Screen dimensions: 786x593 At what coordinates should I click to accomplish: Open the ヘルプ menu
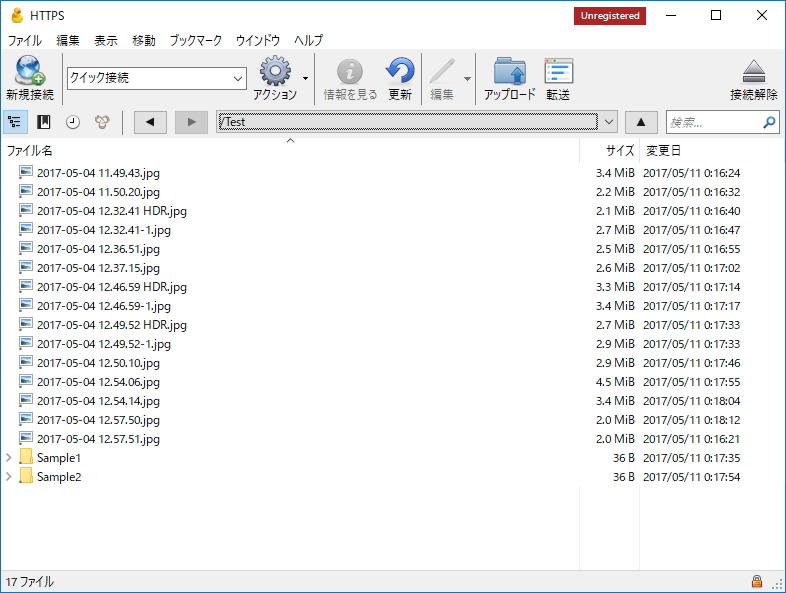click(308, 41)
